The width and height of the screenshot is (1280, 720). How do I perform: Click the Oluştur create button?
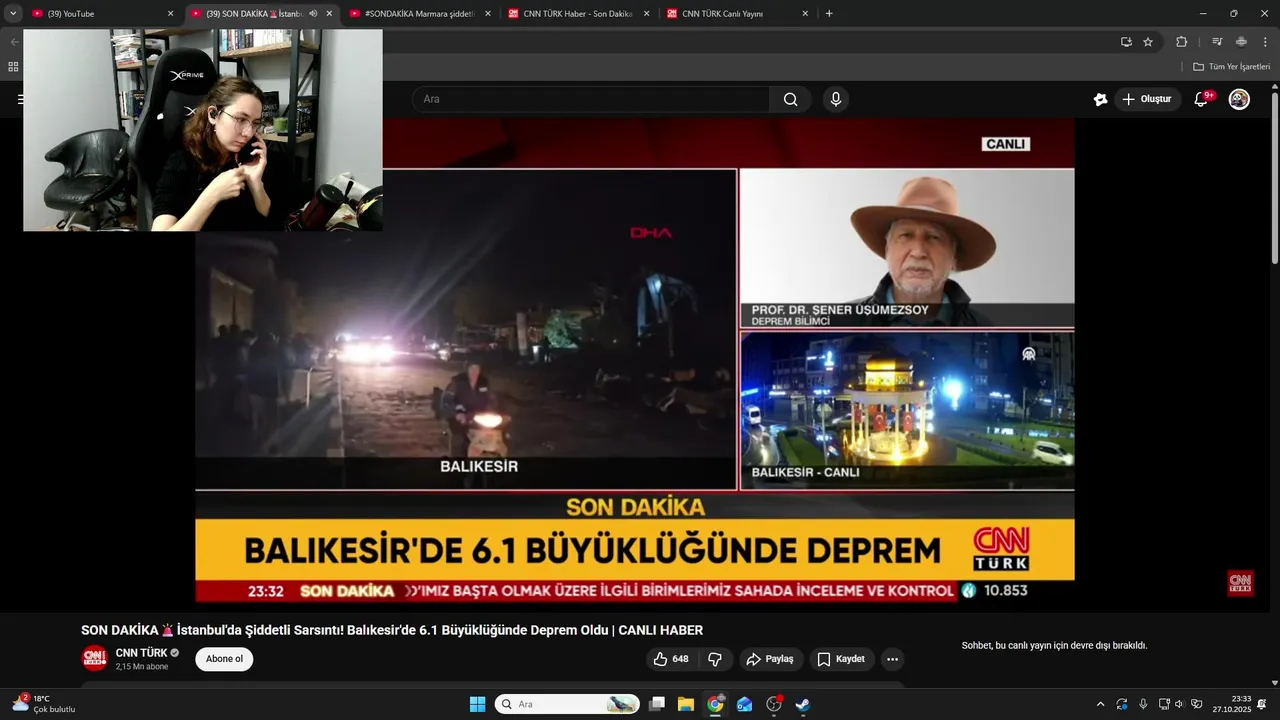1147,99
